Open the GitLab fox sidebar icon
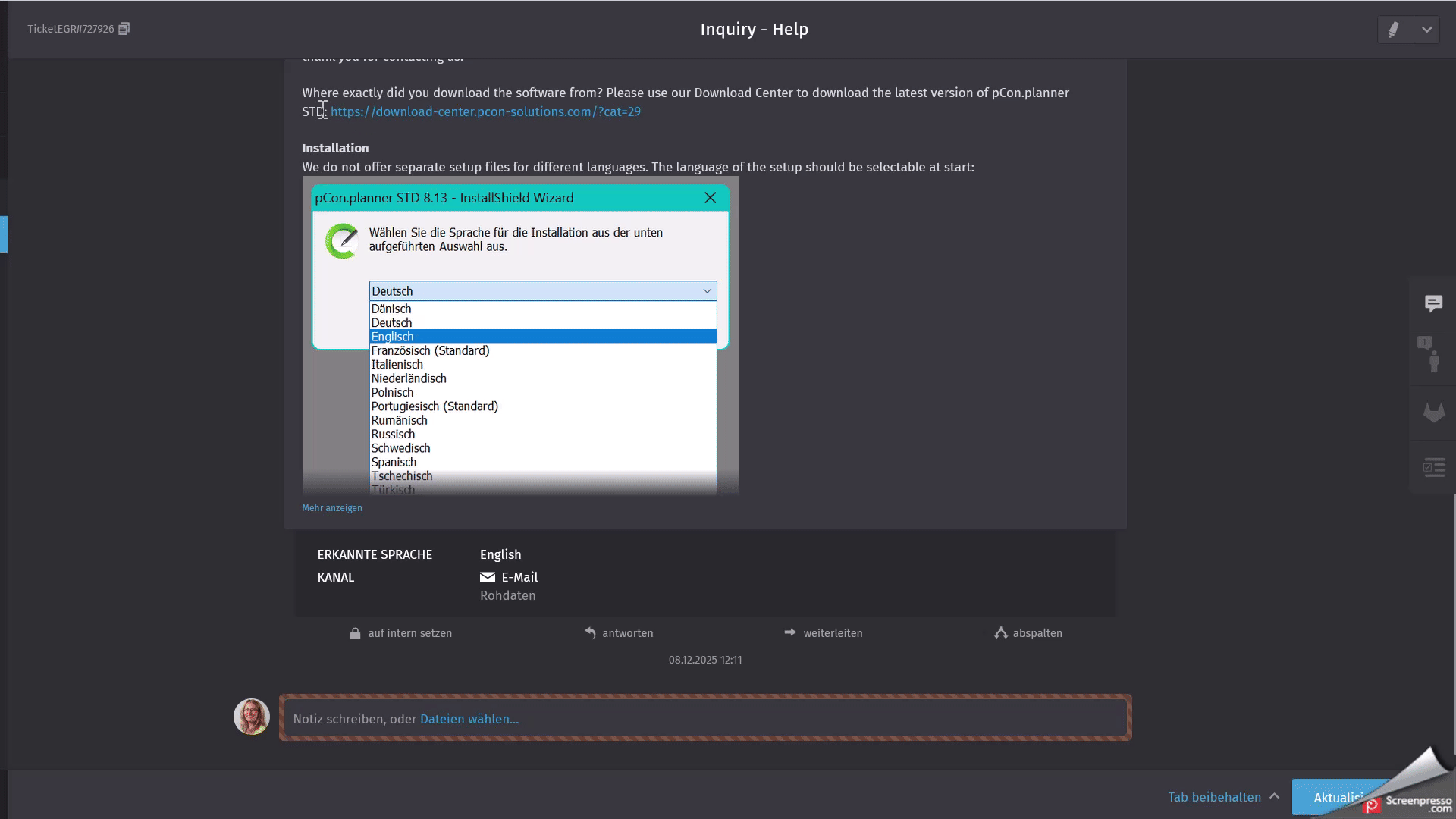 coord(1432,413)
